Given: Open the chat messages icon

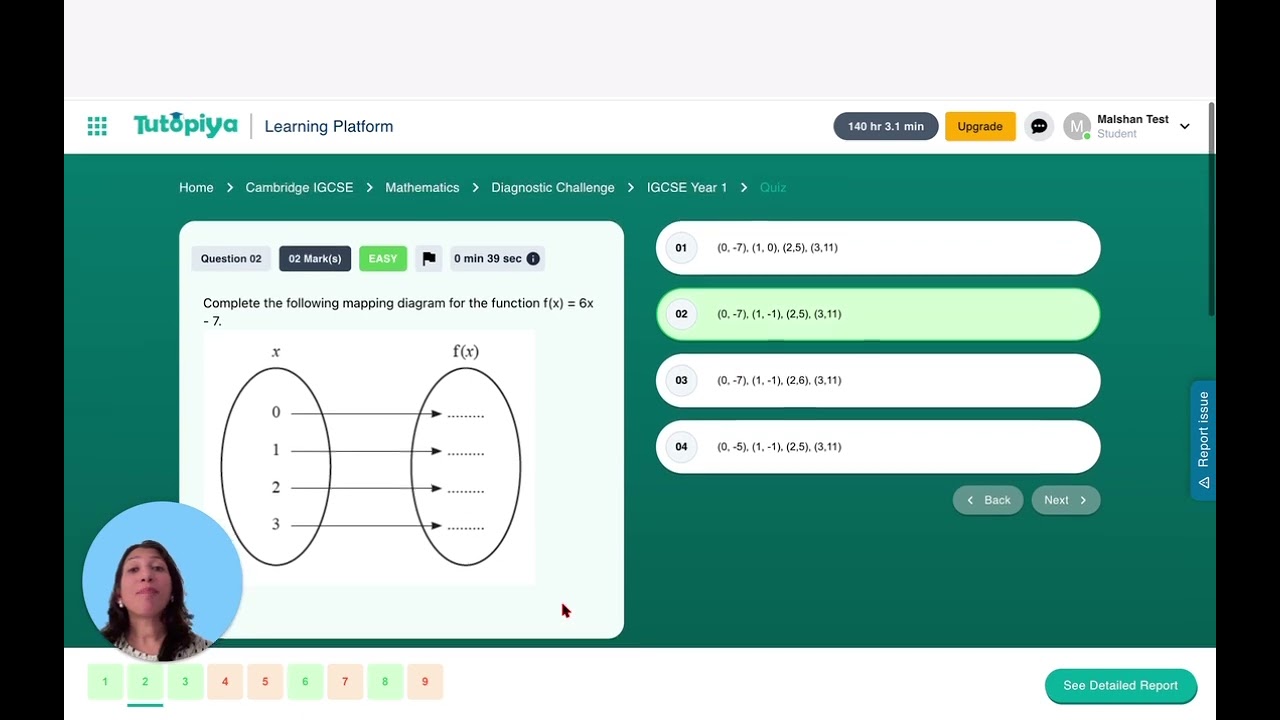Looking at the screenshot, I should [x=1039, y=126].
